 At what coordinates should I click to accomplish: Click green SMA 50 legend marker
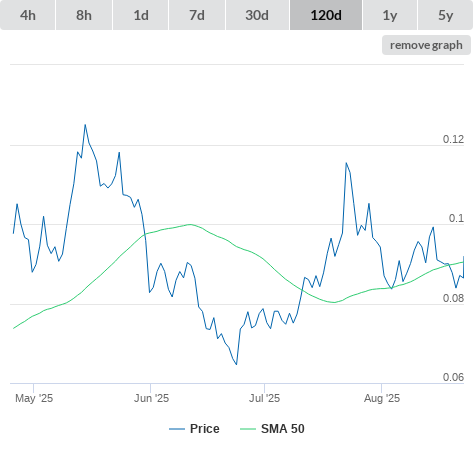(248, 429)
